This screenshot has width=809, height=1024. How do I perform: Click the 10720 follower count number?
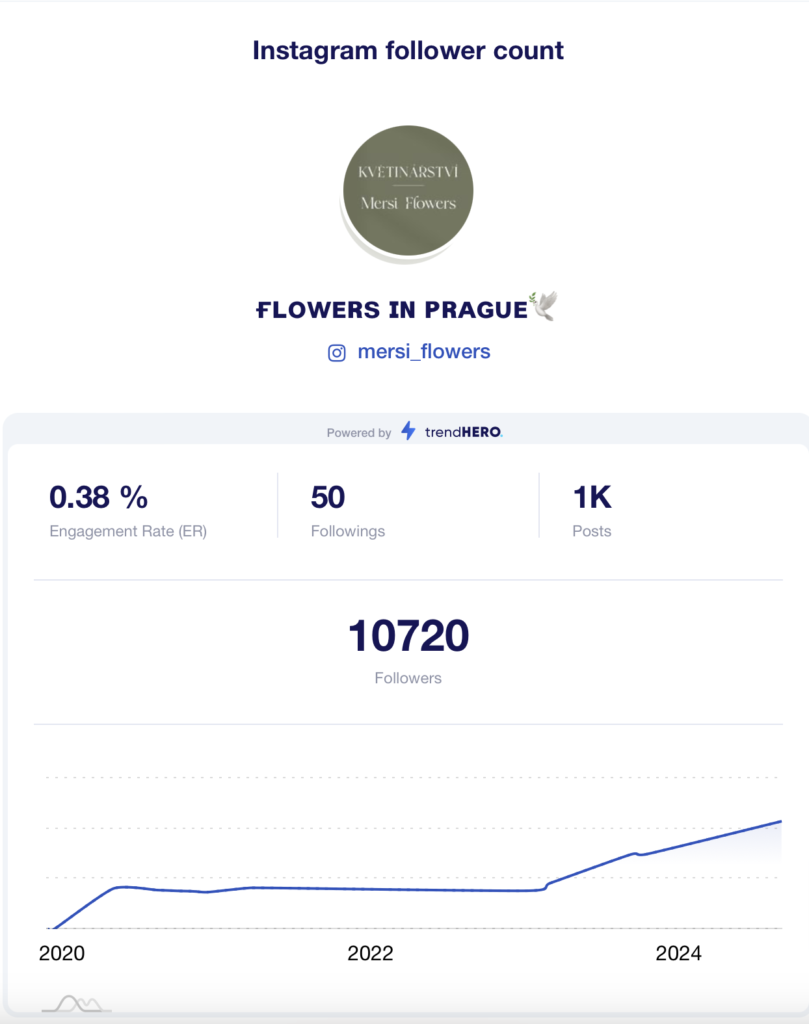click(x=408, y=636)
